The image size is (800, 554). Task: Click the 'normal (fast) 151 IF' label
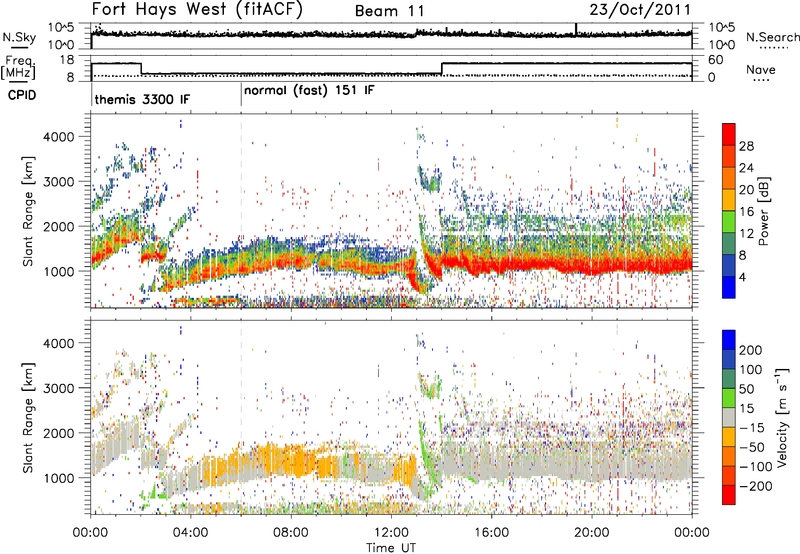tap(309, 91)
